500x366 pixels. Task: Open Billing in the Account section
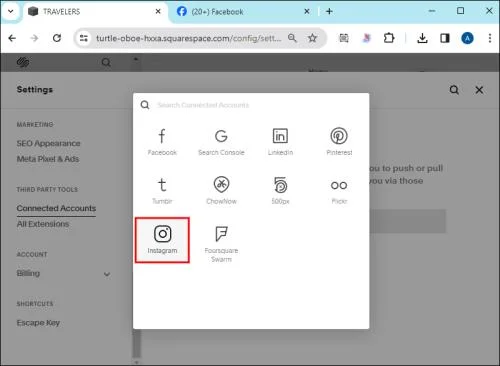point(28,273)
